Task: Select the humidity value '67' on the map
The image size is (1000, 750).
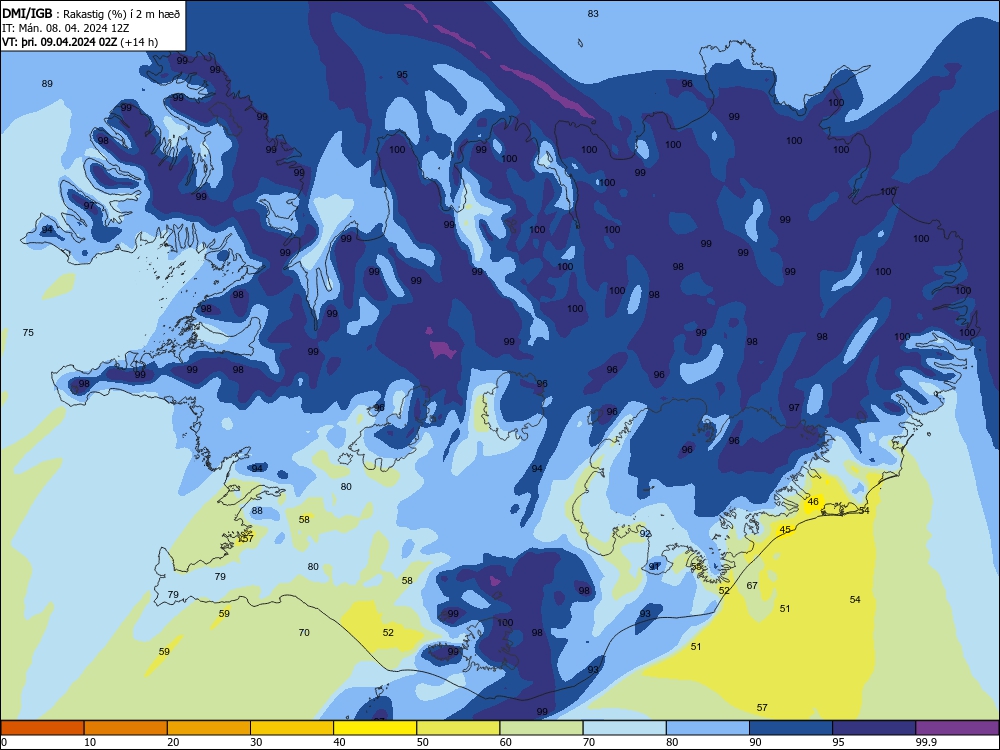Action: coord(752,585)
